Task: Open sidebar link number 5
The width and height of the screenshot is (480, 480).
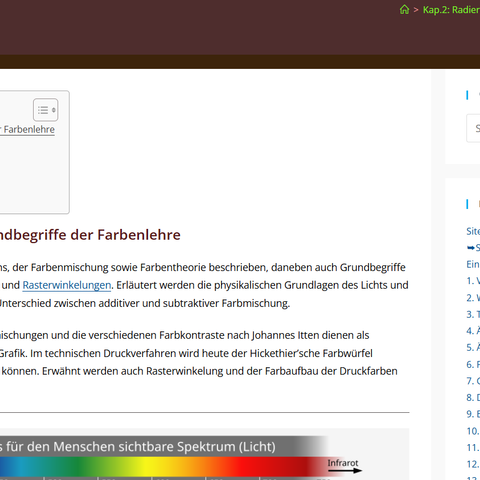Action: pos(473,347)
